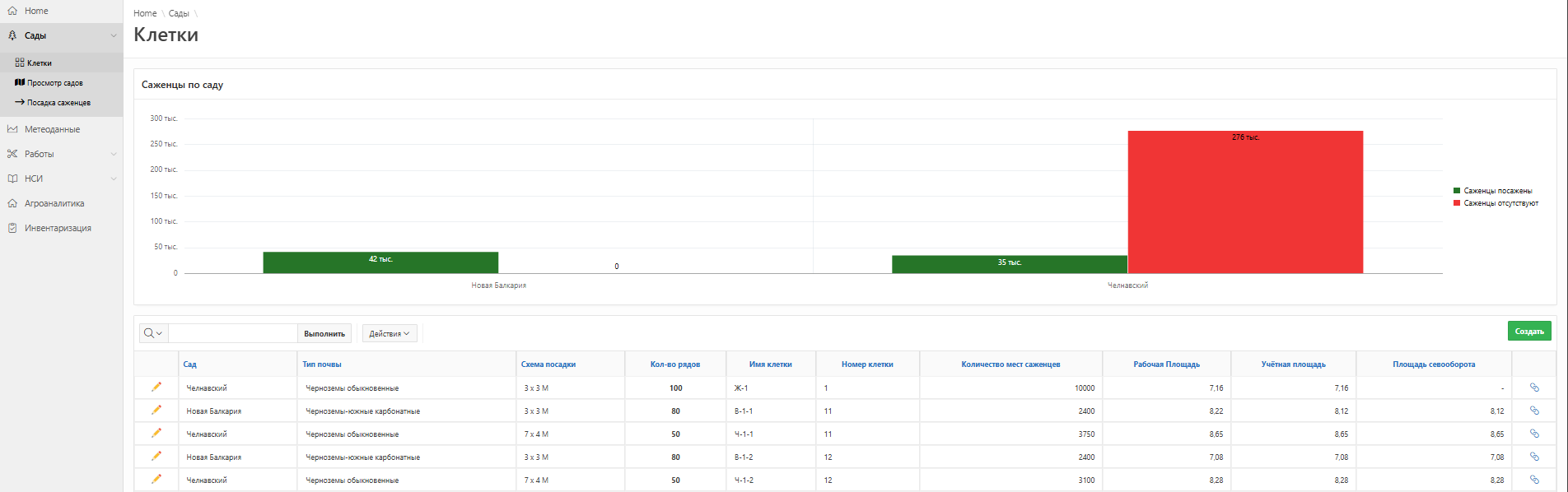Collapse the Сады menu chevron
The image size is (1568, 492).
114,35
